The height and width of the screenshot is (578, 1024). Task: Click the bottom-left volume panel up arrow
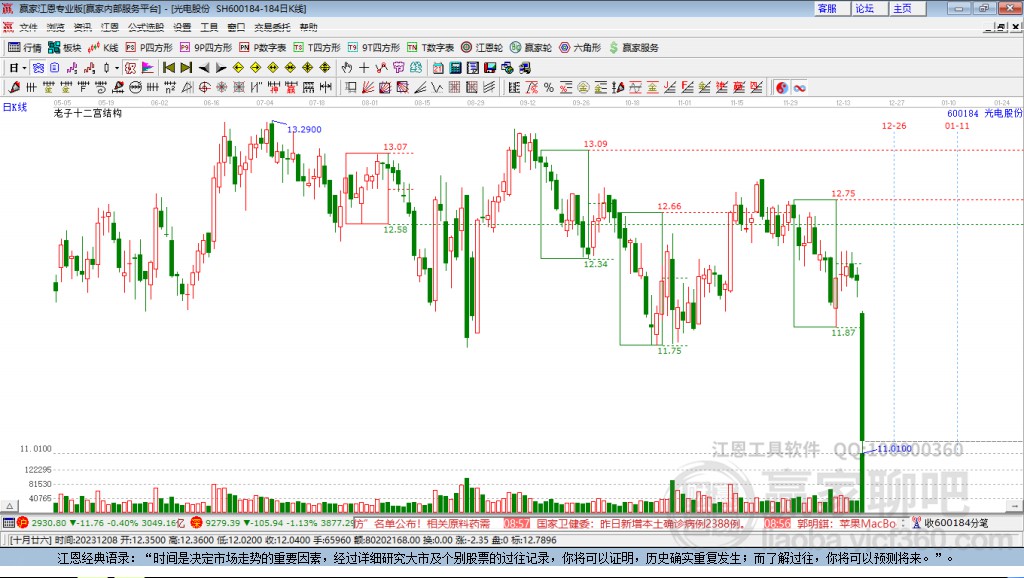pyautogui.click(x=9, y=506)
